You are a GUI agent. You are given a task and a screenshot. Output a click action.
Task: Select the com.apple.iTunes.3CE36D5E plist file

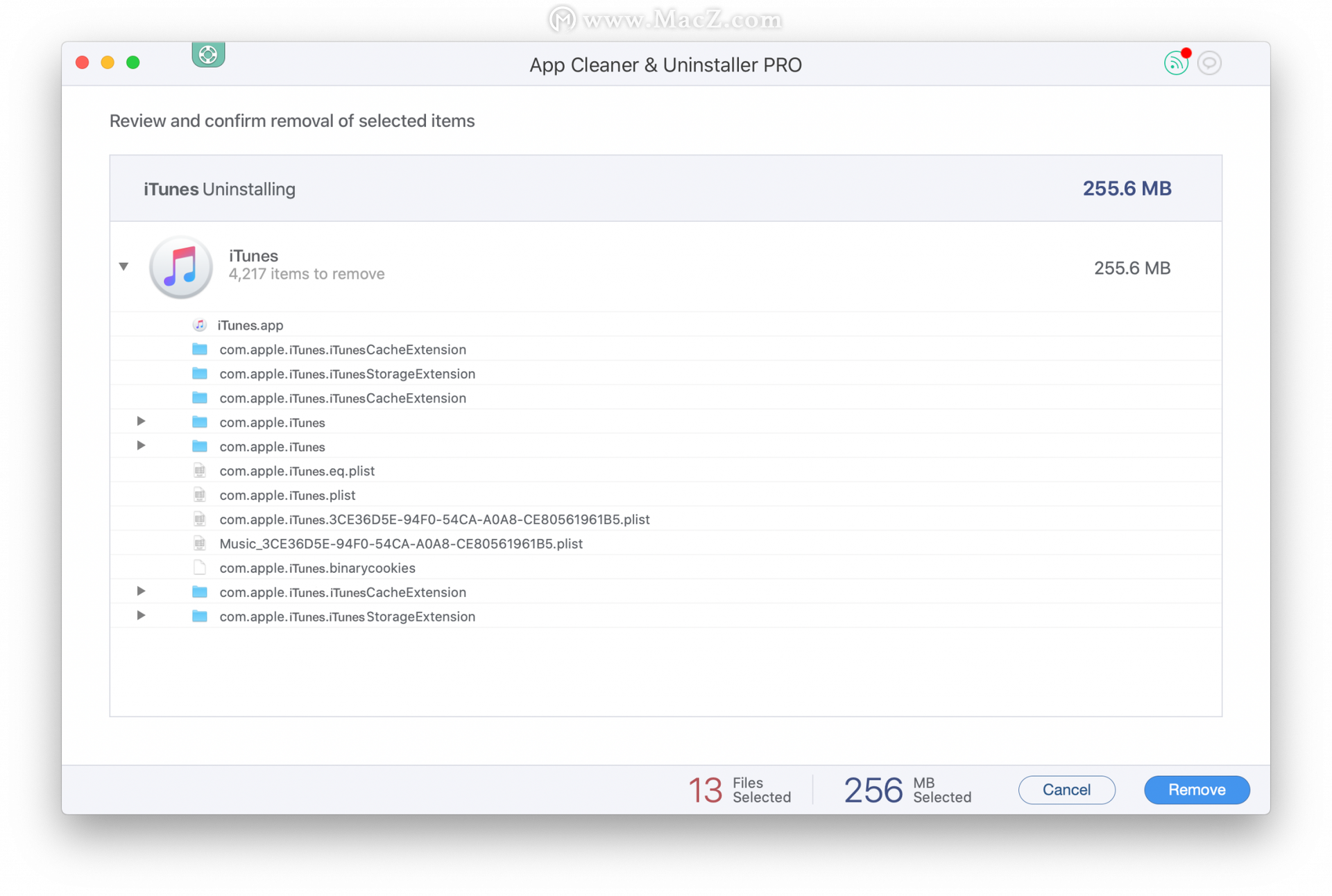(665, 519)
